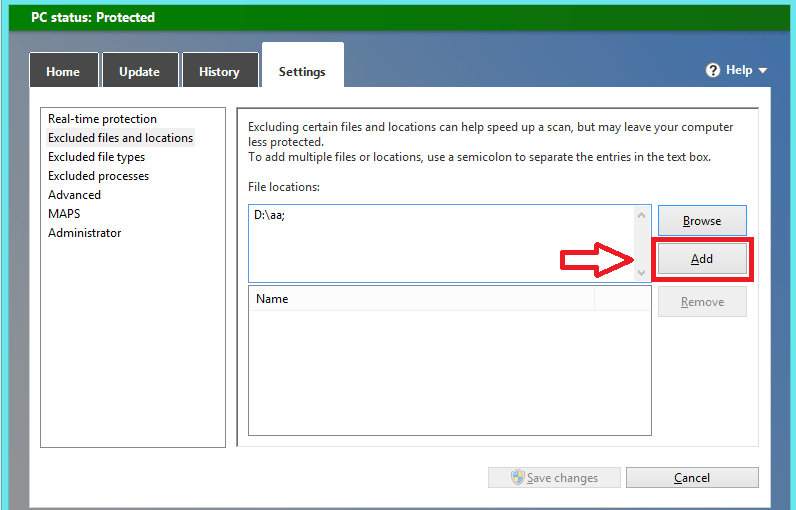
Task: Expand the Help dropdown arrow
Action: 763,71
